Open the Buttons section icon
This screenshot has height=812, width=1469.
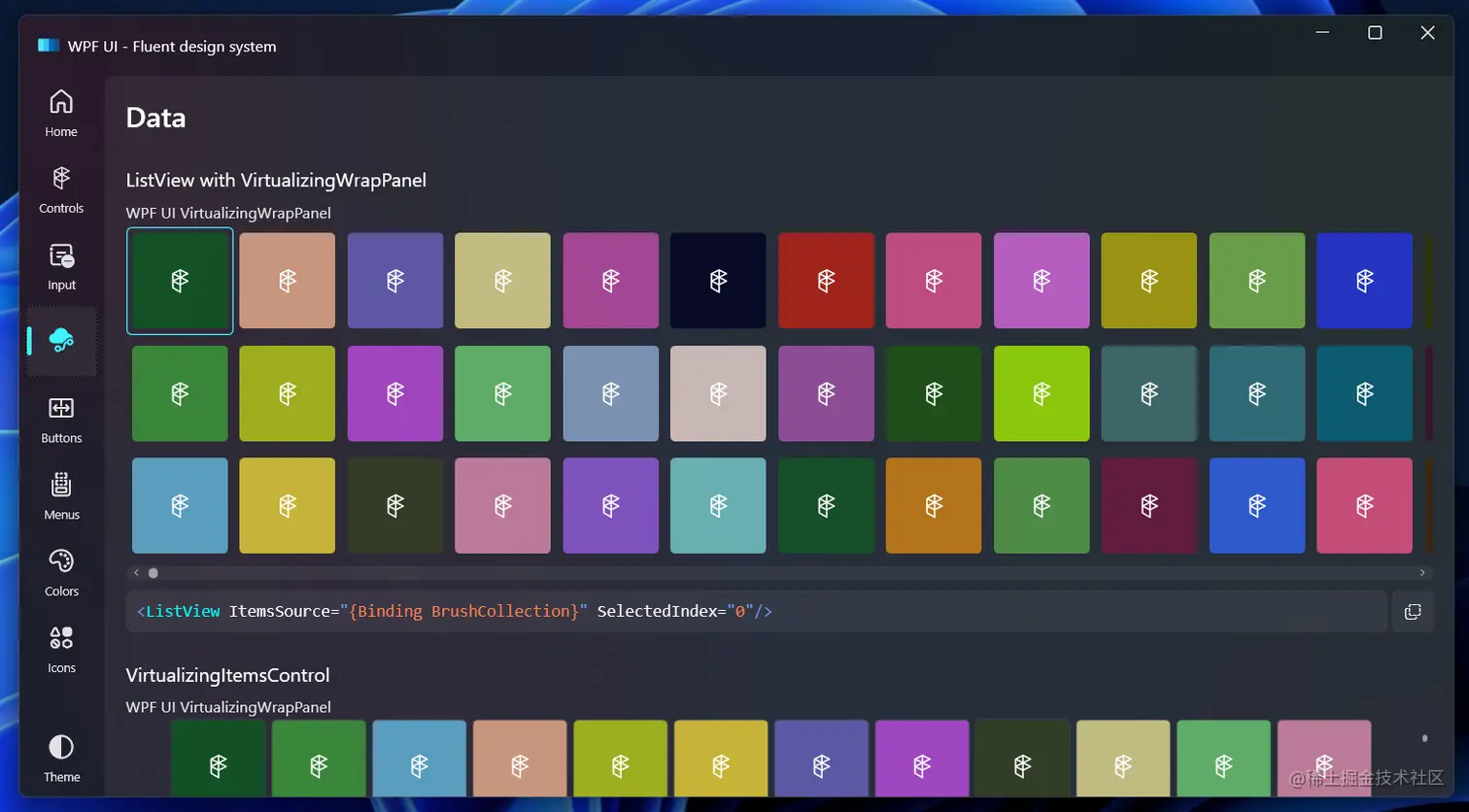click(x=60, y=418)
